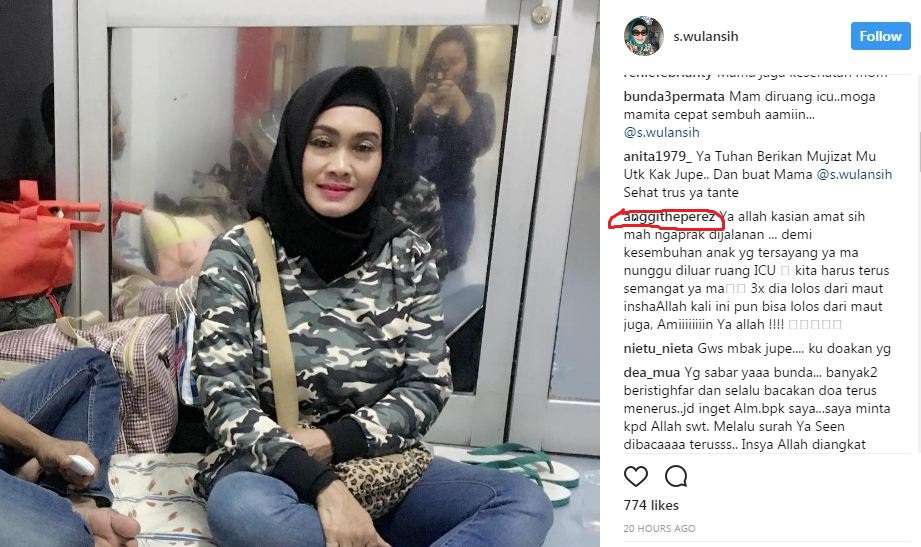This screenshot has width=921, height=547.
Task: Click the heart like icon
Action: tap(636, 476)
